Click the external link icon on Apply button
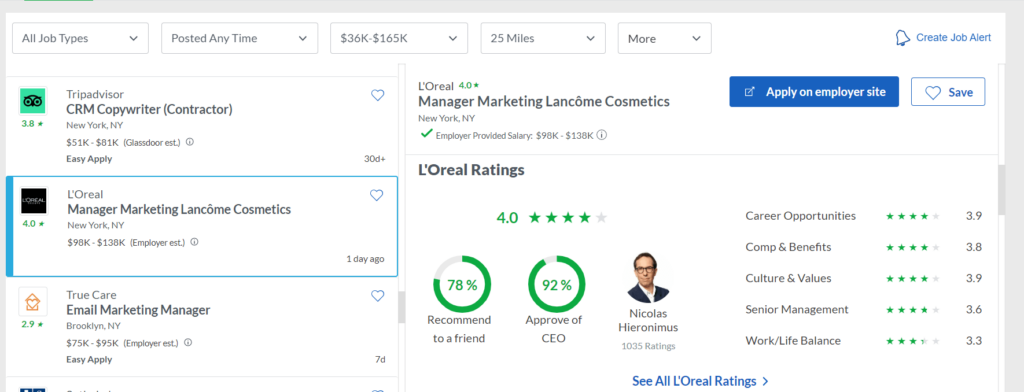The width and height of the screenshot is (1024, 392). [750, 92]
